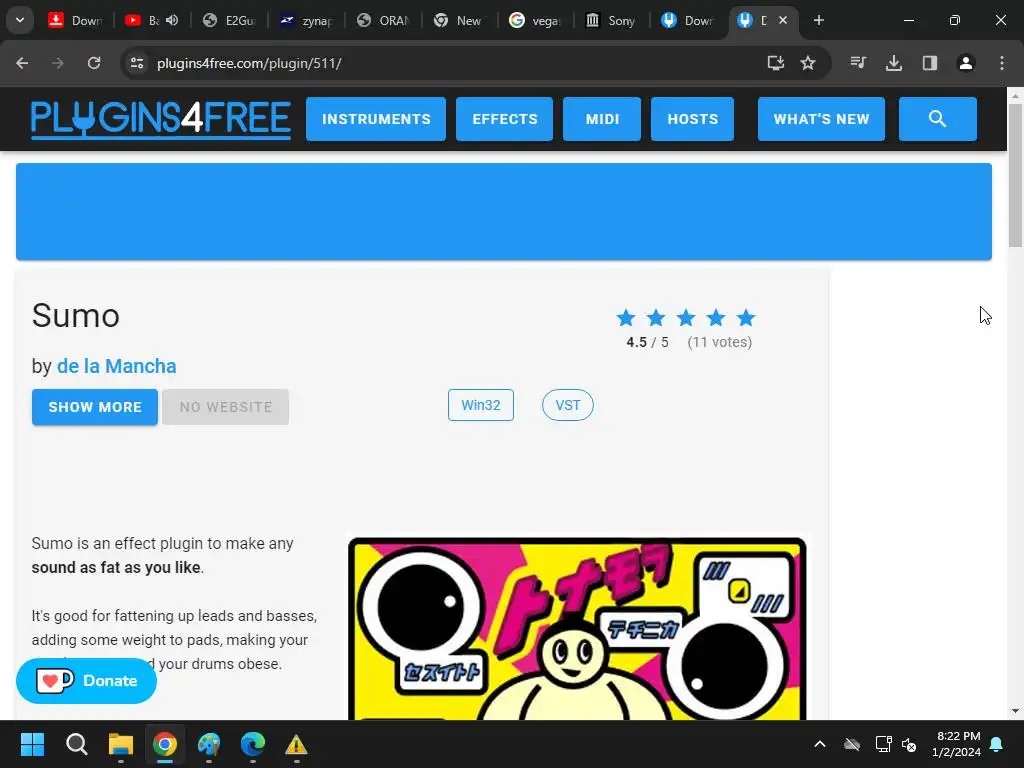Open a new browser tab
Image resolution: width=1024 pixels, height=768 pixels.
pyautogui.click(x=819, y=20)
